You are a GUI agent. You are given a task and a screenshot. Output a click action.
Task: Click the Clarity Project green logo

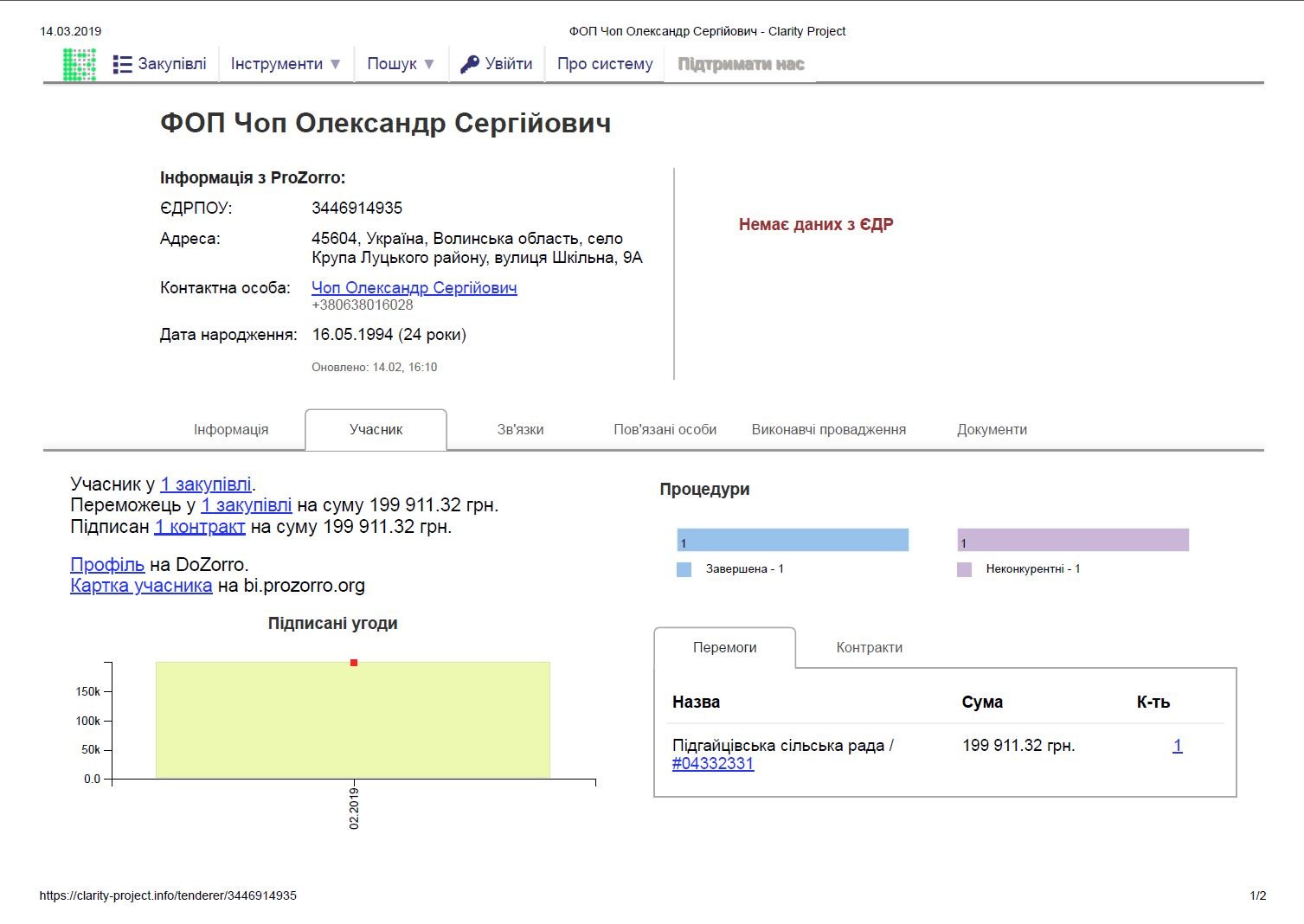(x=80, y=64)
